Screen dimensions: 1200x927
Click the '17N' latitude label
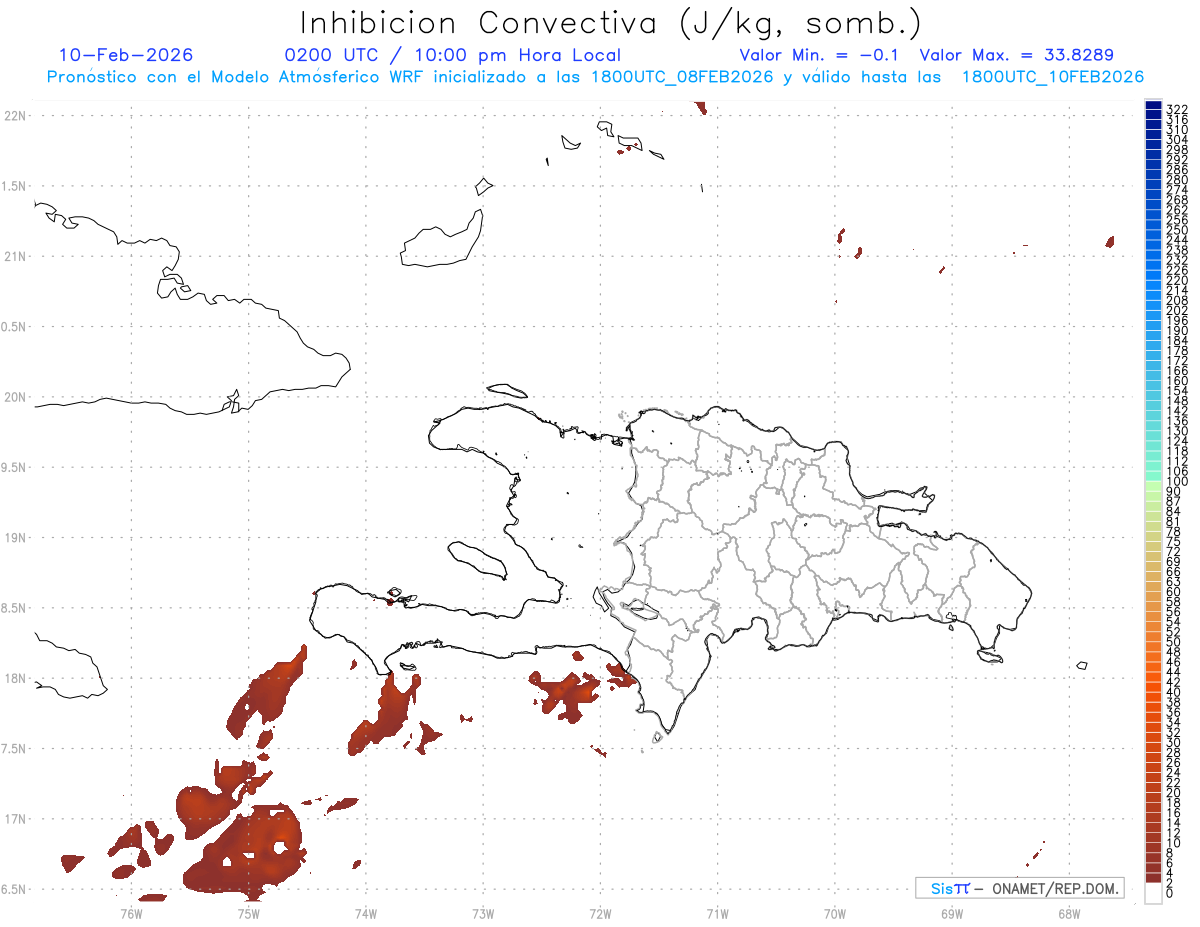click(x=15, y=819)
